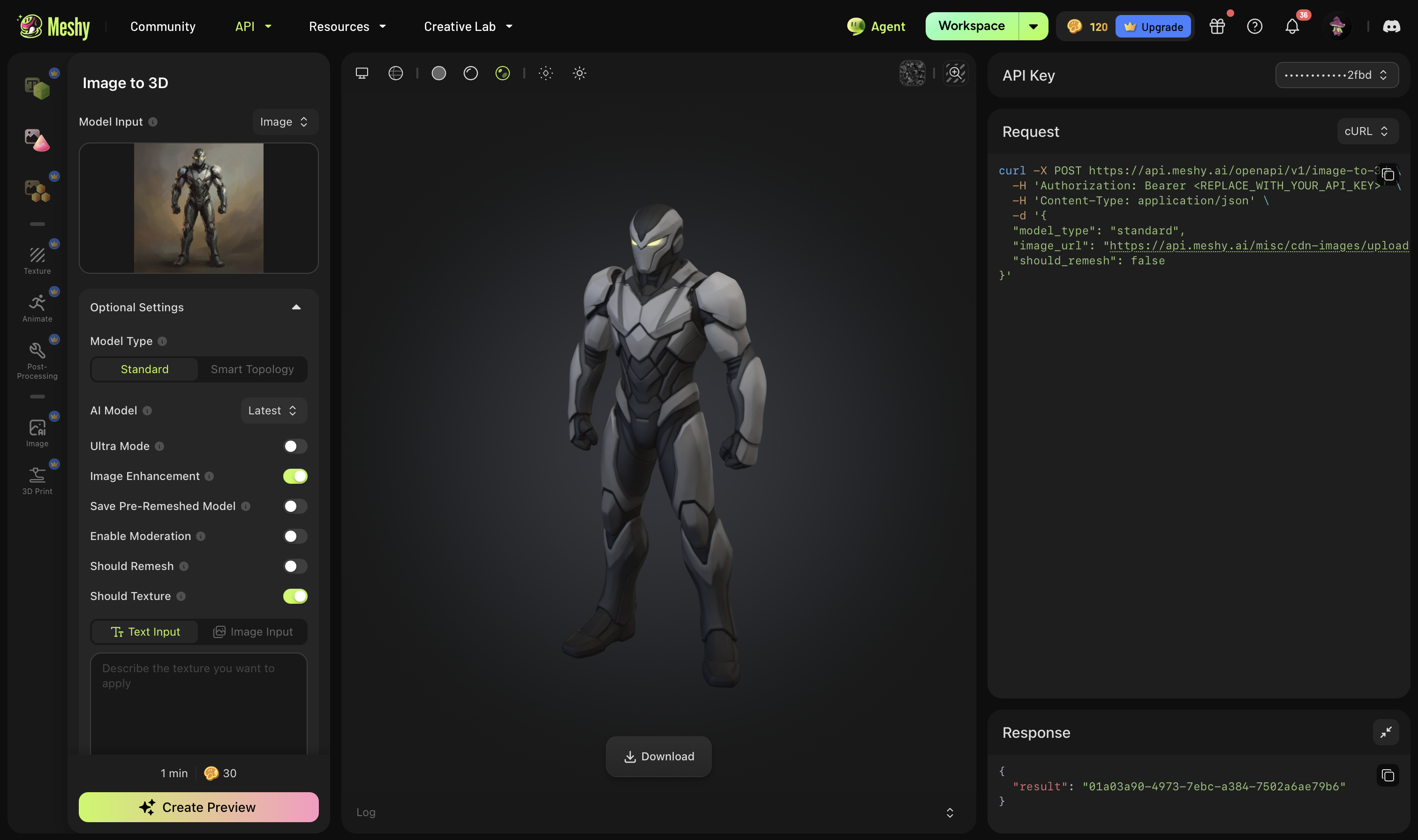The image size is (1418, 840).
Task: Open Model Input Image dropdown
Action: pos(285,122)
